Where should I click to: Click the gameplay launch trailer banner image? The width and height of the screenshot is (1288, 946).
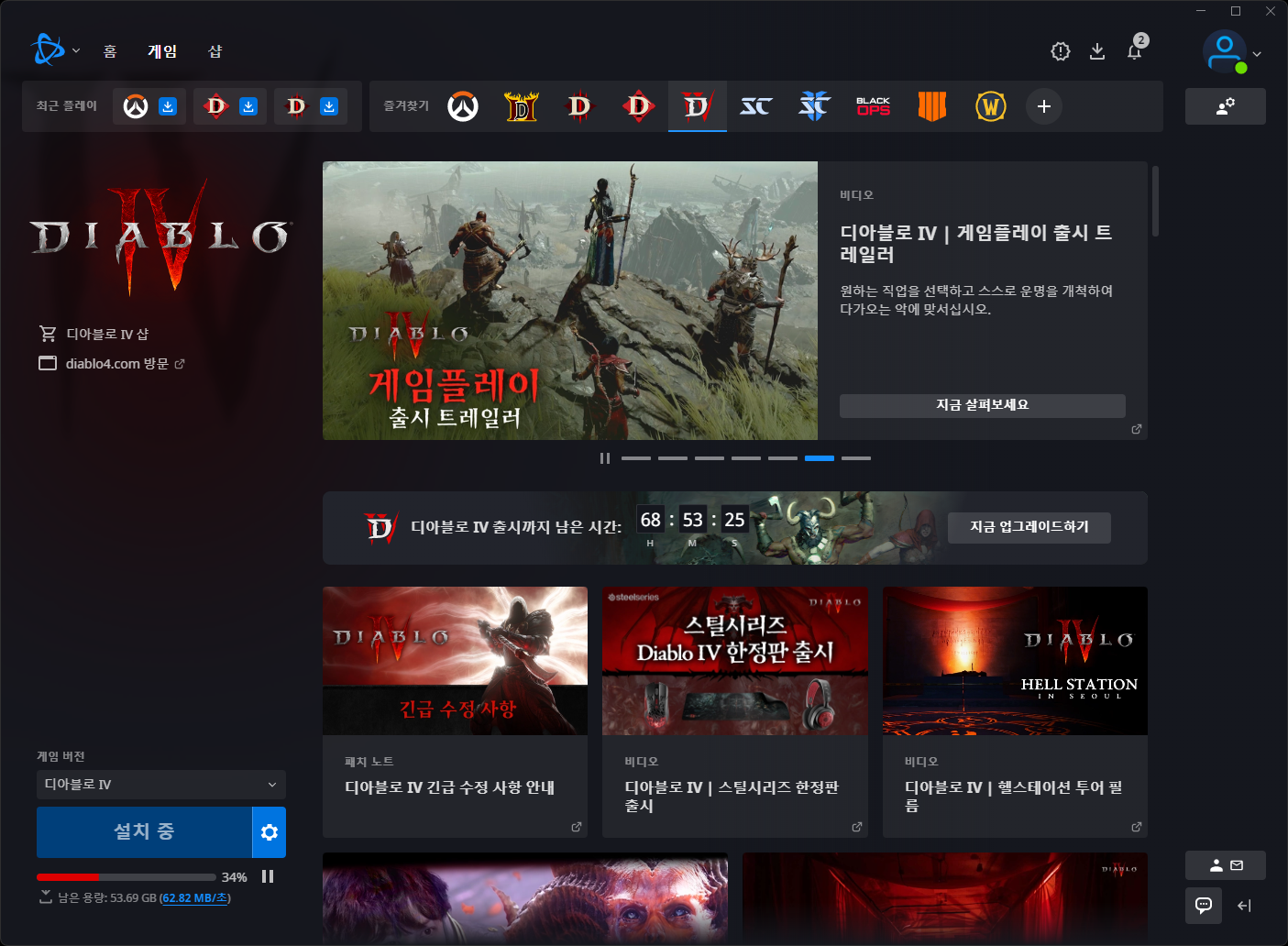[x=570, y=301]
